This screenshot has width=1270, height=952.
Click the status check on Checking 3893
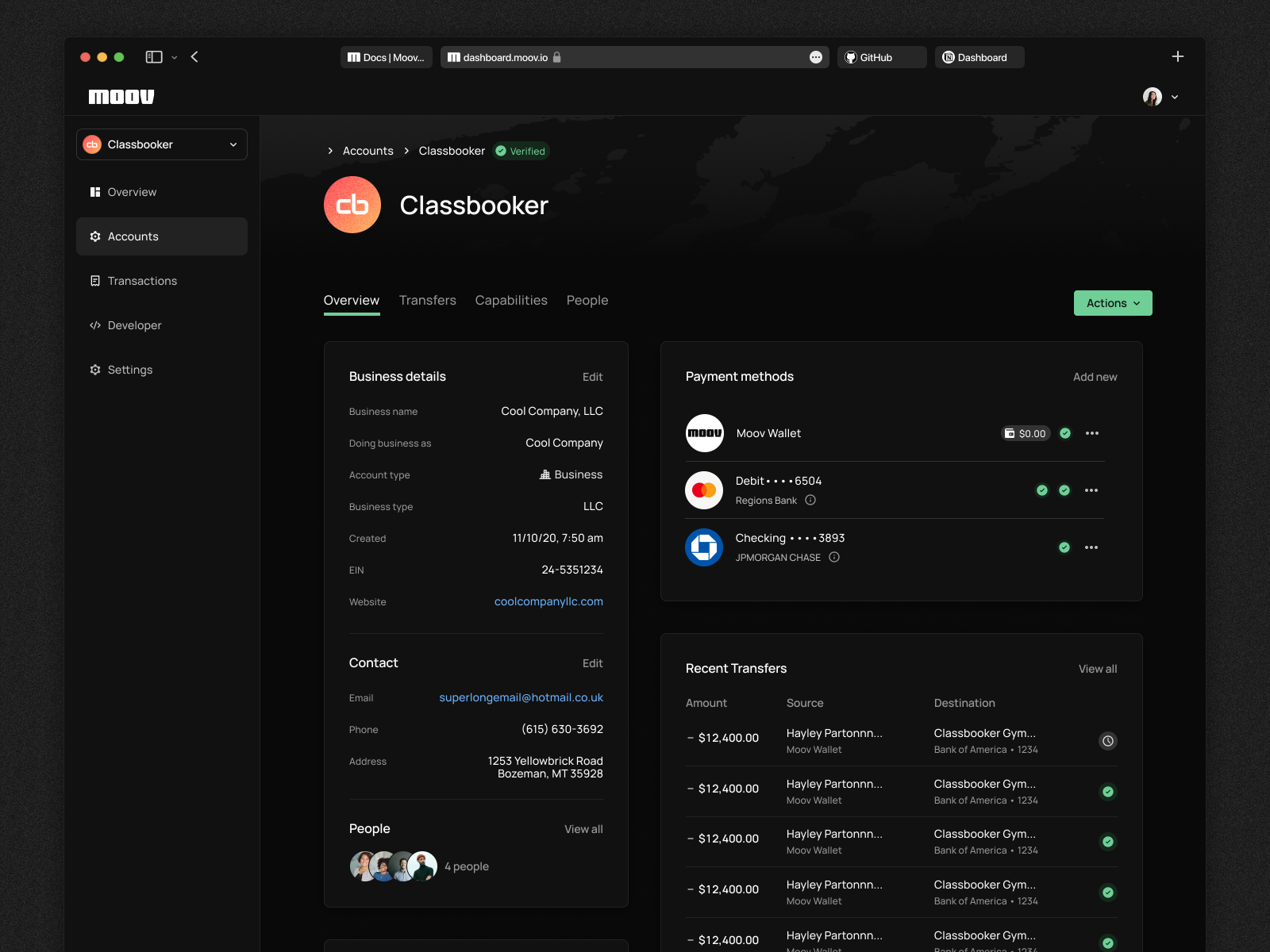1064,547
